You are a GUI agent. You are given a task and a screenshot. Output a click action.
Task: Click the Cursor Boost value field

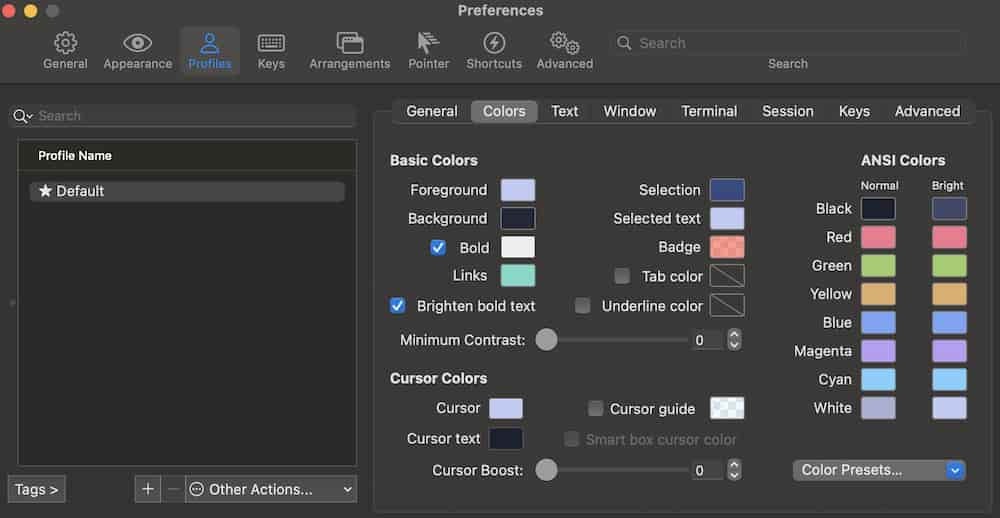(709, 470)
